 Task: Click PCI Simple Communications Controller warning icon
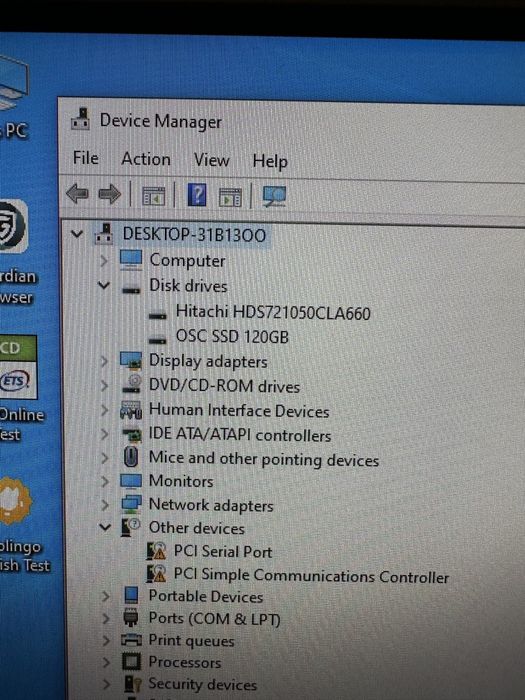[156, 573]
